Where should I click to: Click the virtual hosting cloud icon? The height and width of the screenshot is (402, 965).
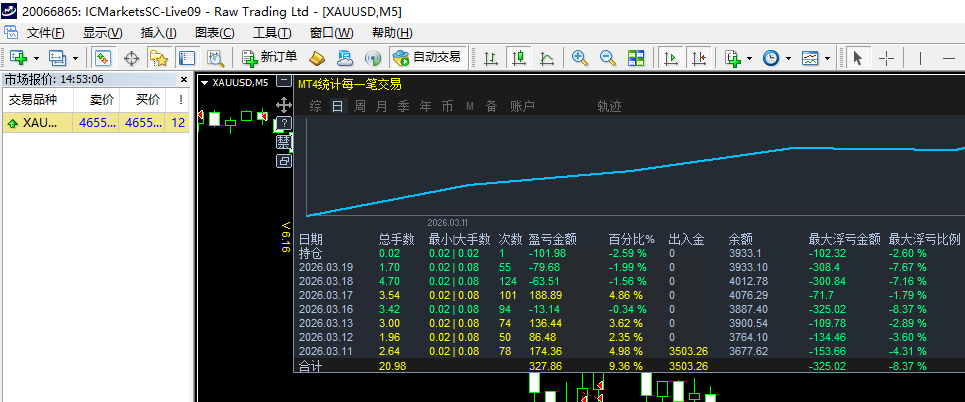(x=345, y=58)
